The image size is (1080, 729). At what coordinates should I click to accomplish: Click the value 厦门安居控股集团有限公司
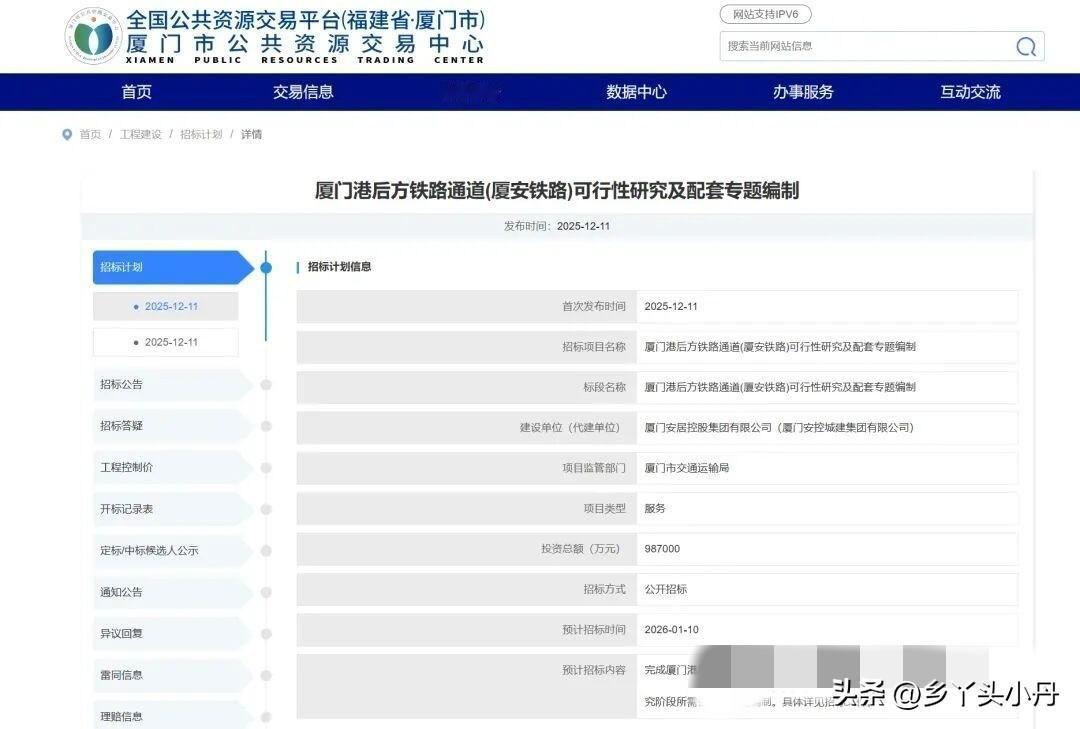point(708,427)
